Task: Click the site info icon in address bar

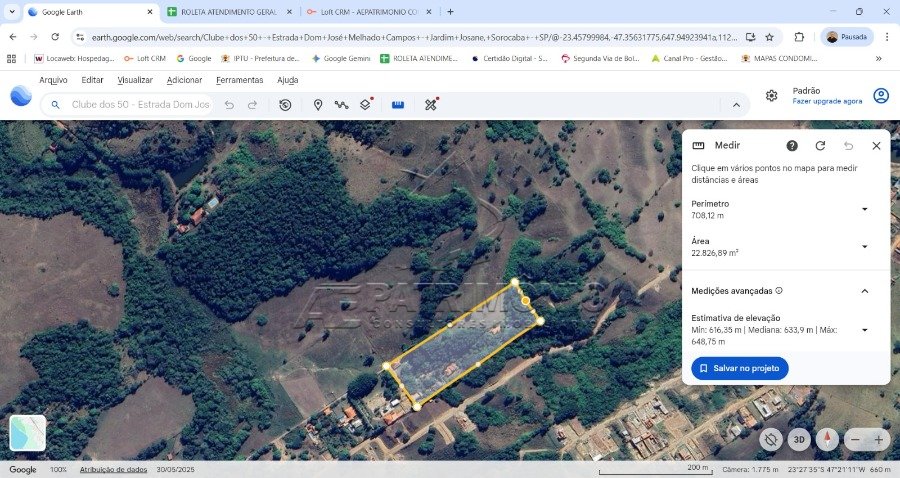Action: (80, 37)
